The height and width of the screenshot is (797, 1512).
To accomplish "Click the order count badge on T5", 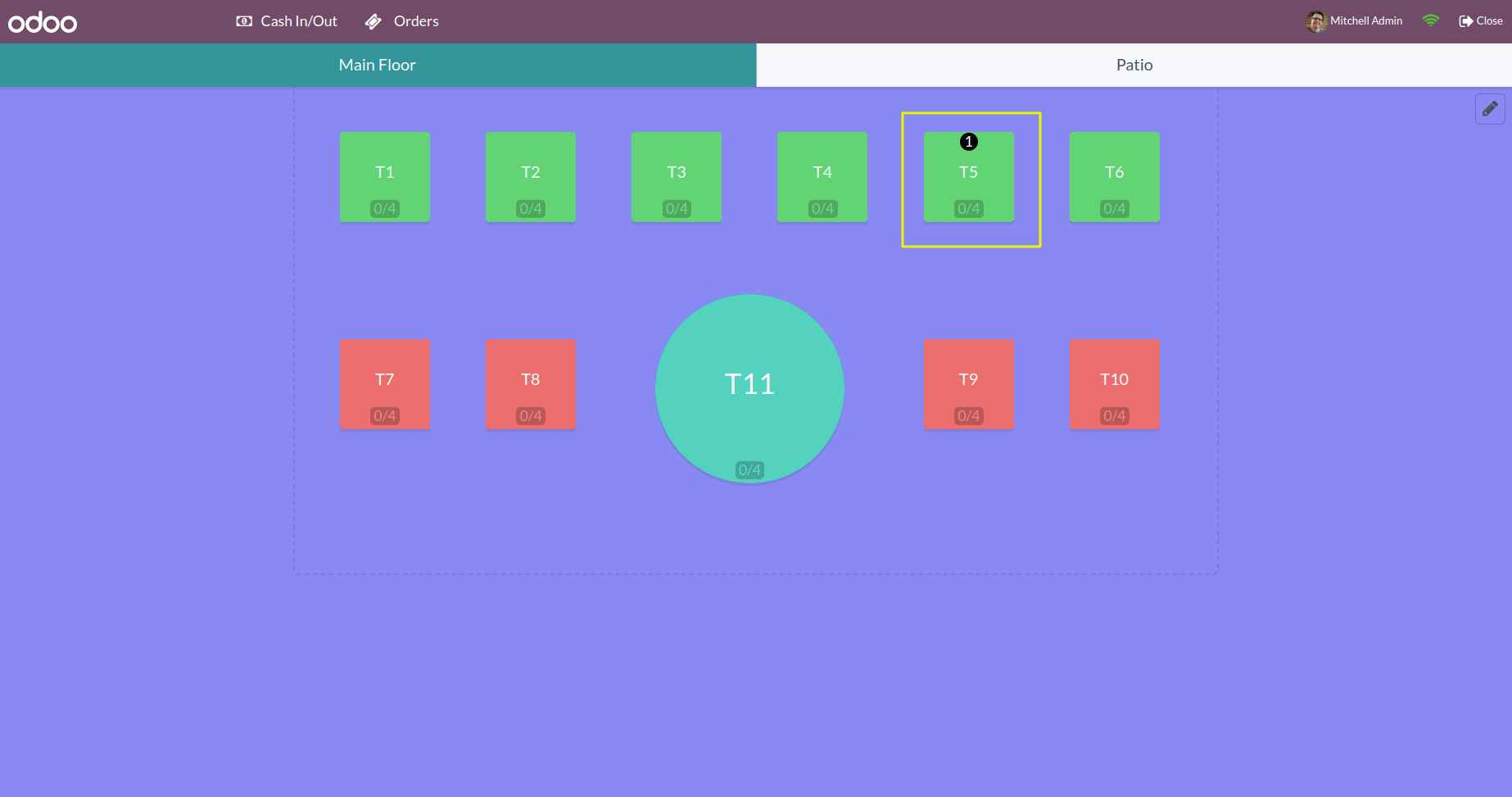I will tap(969, 142).
